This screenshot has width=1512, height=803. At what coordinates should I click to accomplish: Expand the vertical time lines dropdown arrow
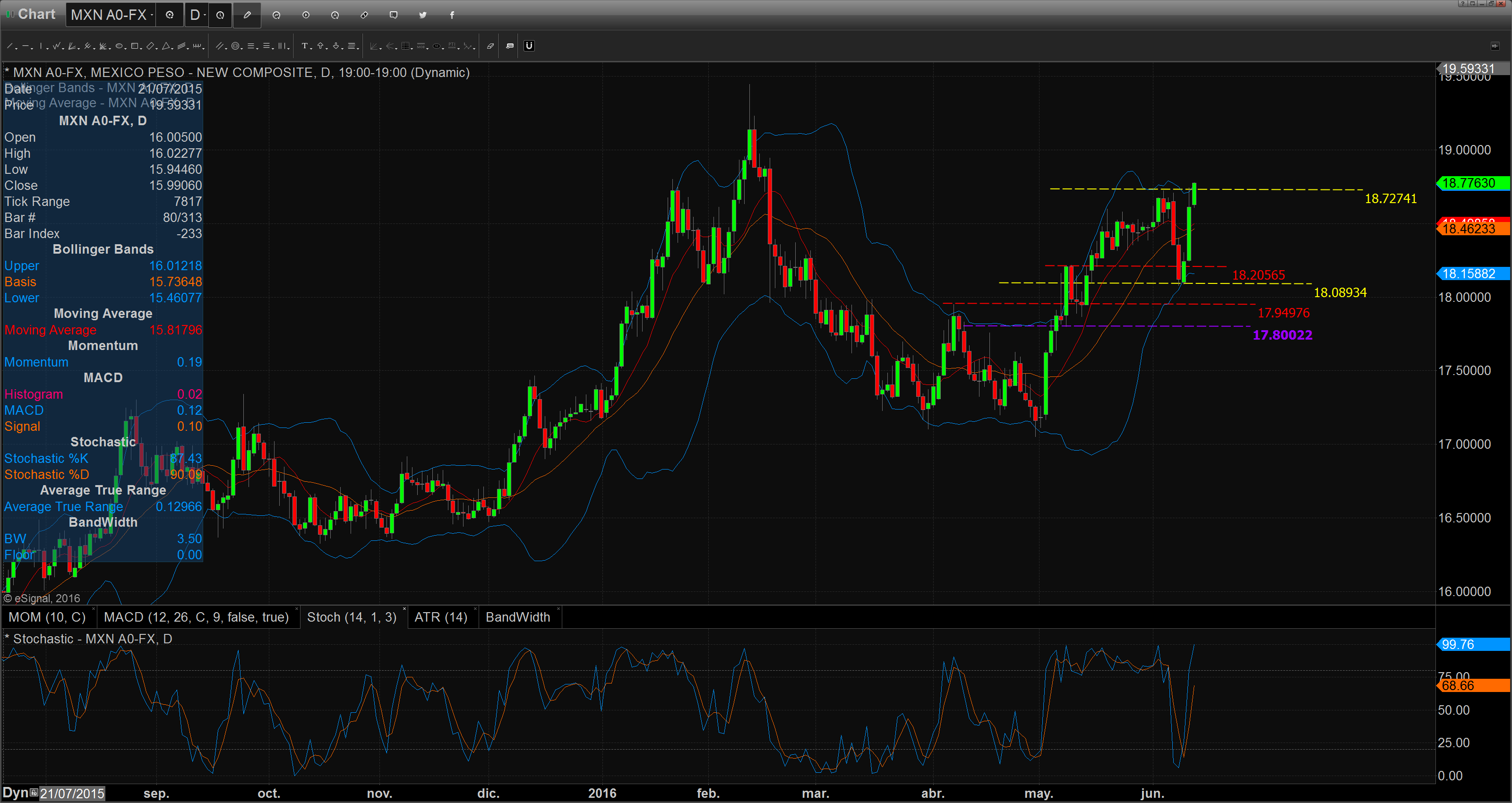pyautogui.click(x=289, y=49)
